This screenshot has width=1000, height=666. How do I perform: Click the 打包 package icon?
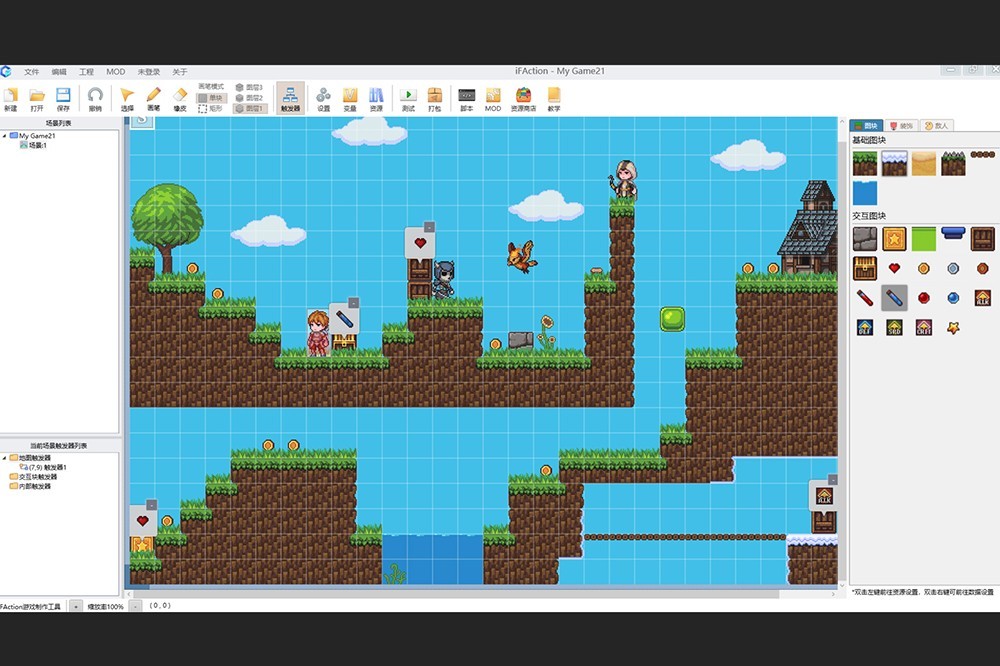tap(435, 97)
